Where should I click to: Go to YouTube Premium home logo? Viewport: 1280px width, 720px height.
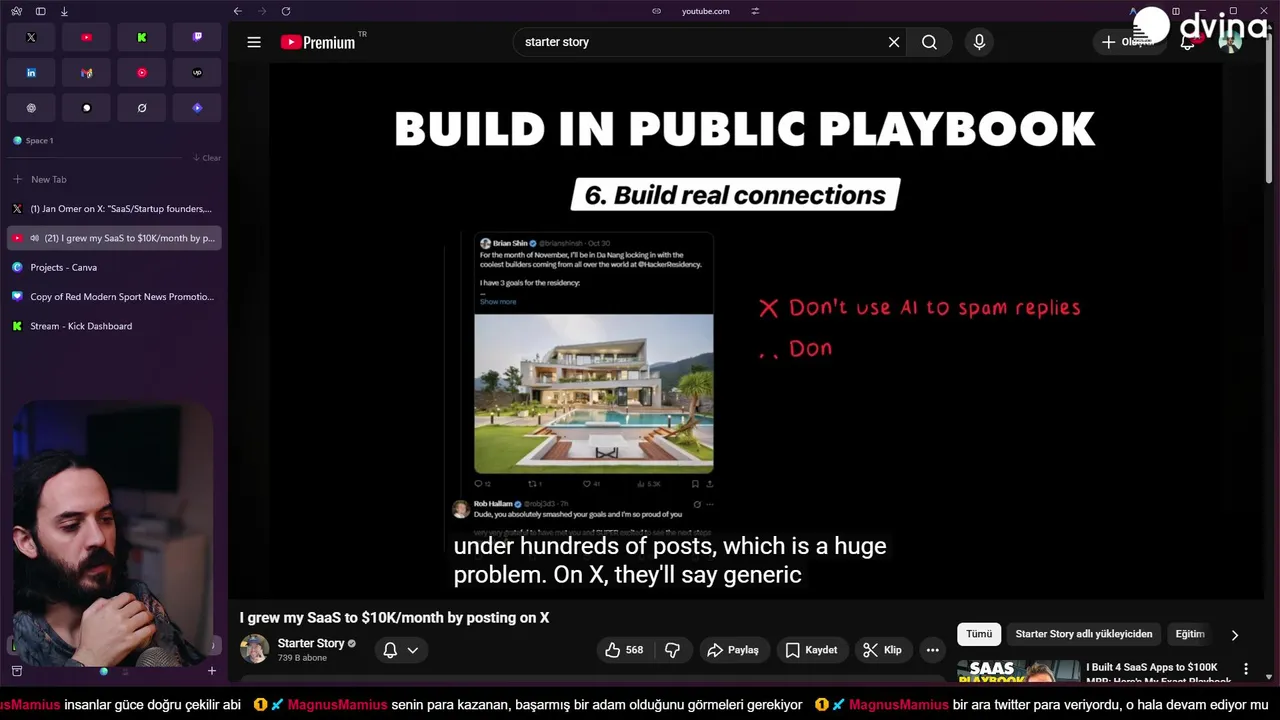click(x=318, y=42)
